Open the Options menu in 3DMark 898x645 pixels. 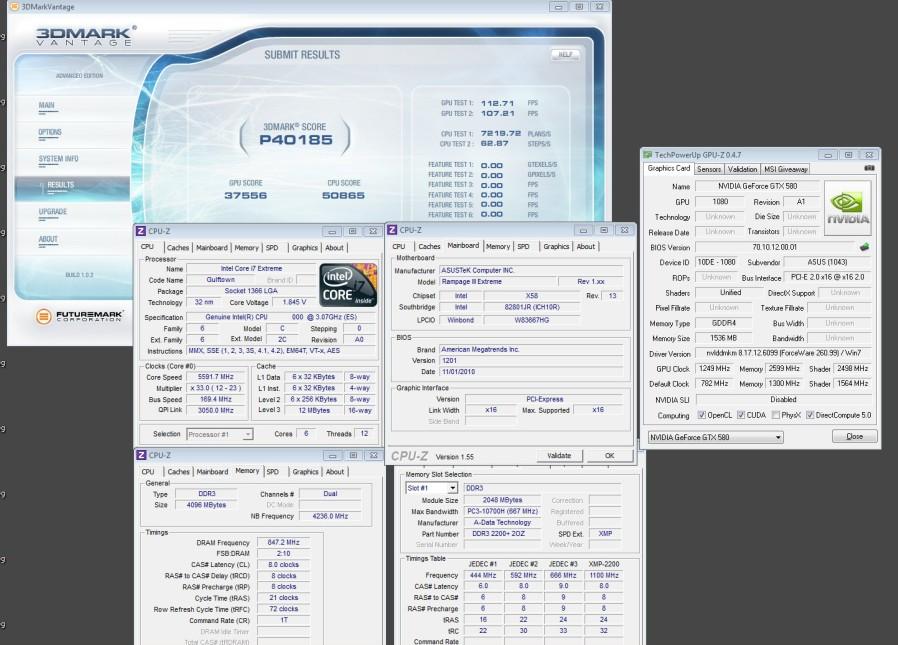(50, 132)
